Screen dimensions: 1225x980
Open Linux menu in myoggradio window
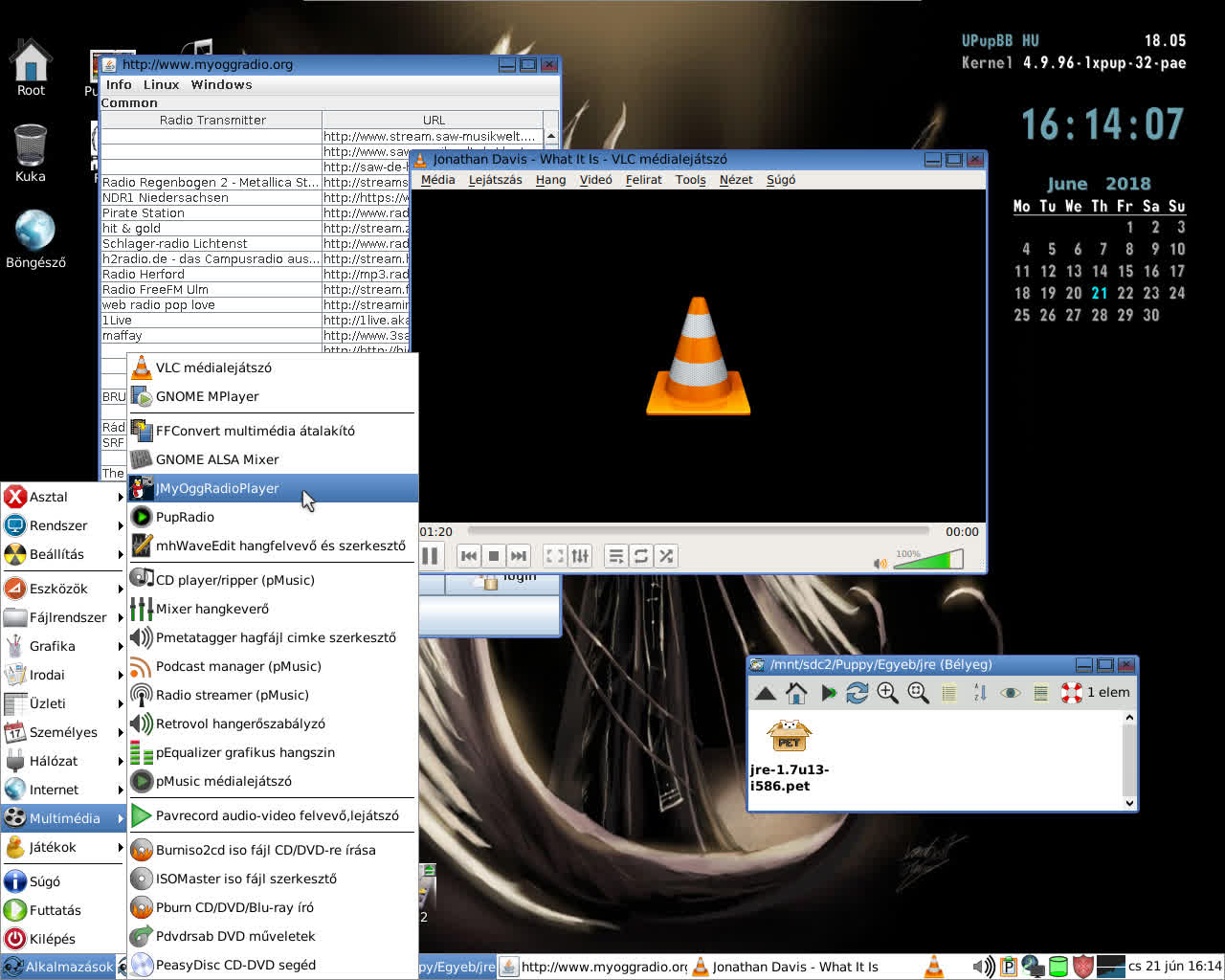point(161,84)
